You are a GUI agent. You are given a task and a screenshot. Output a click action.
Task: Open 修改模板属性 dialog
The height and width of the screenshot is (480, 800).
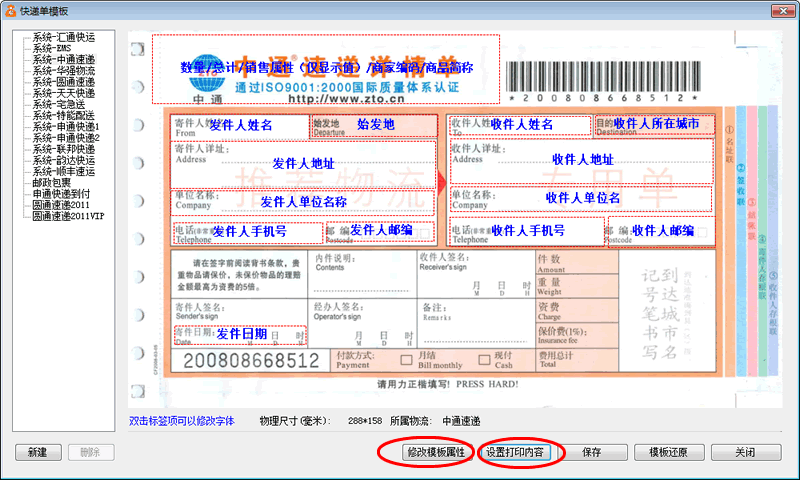coord(436,452)
